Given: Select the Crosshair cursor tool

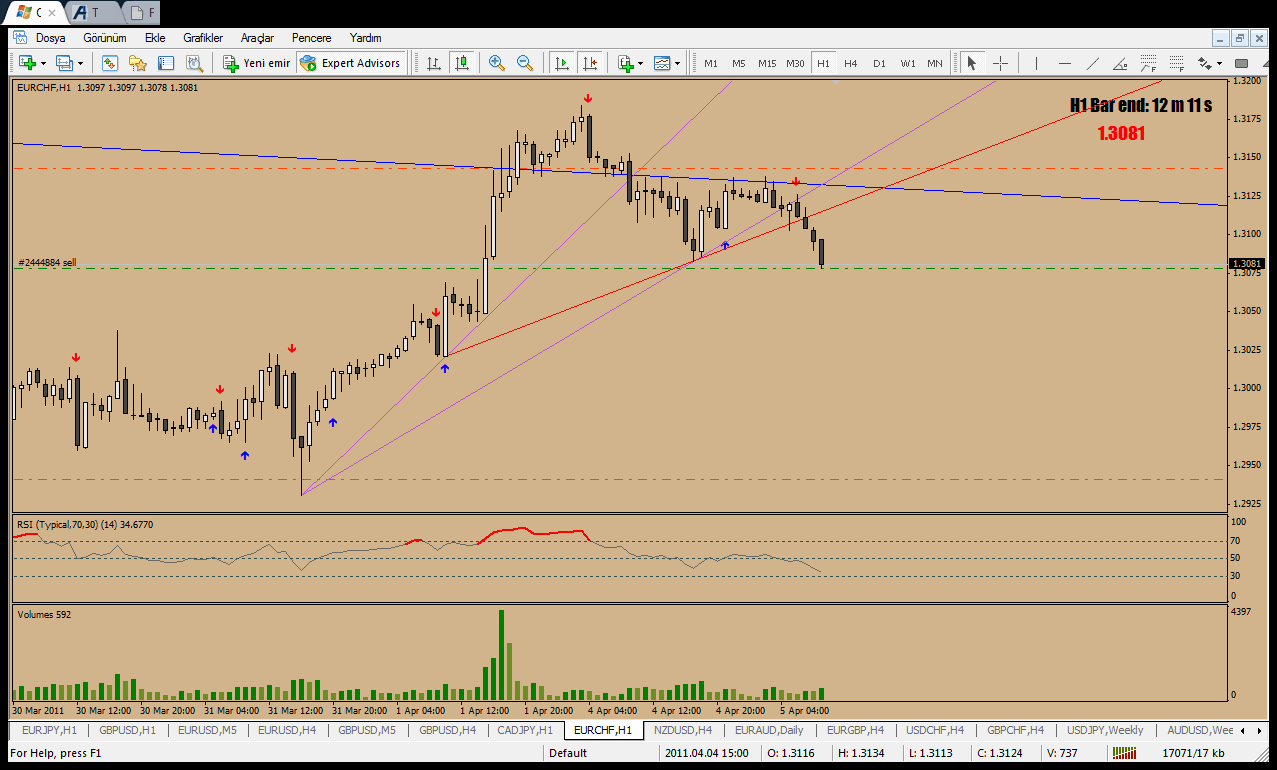Looking at the screenshot, I should [x=1000, y=63].
